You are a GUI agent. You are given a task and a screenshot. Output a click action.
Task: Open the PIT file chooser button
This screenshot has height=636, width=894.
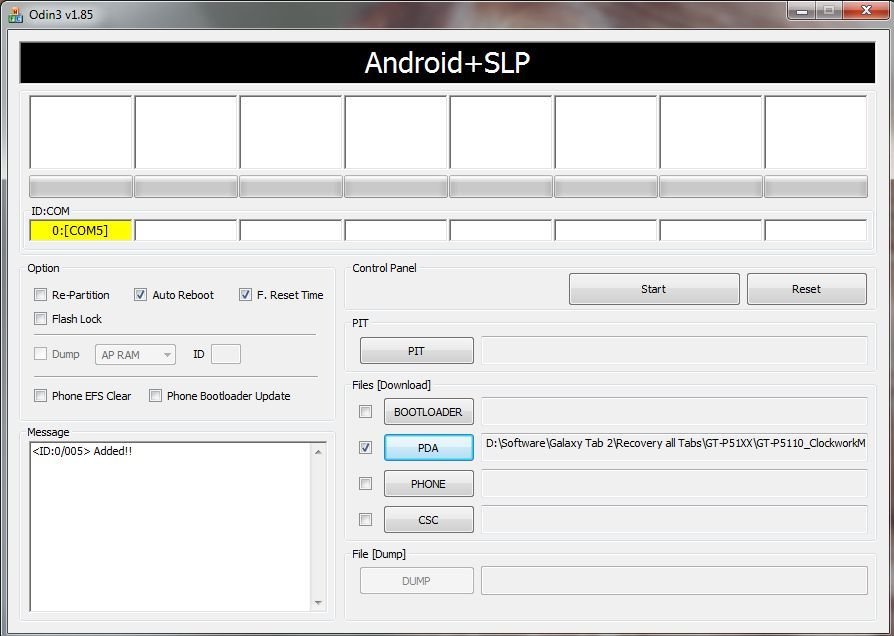pyautogui.click(x=417, y=350)
